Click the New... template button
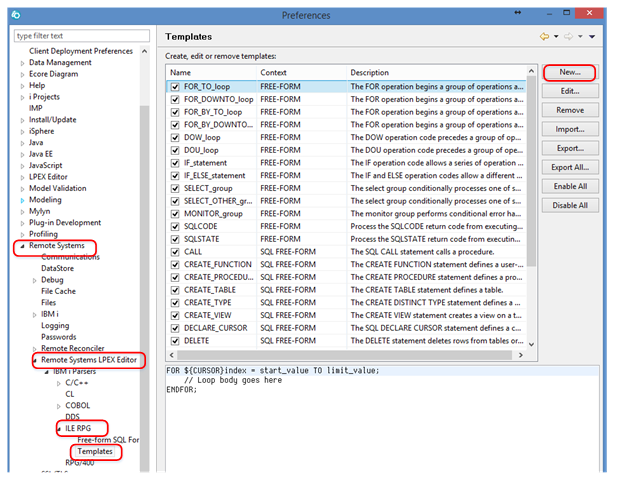Image resolution: width=617 pixels, height=486 pixels. (569, 73)
